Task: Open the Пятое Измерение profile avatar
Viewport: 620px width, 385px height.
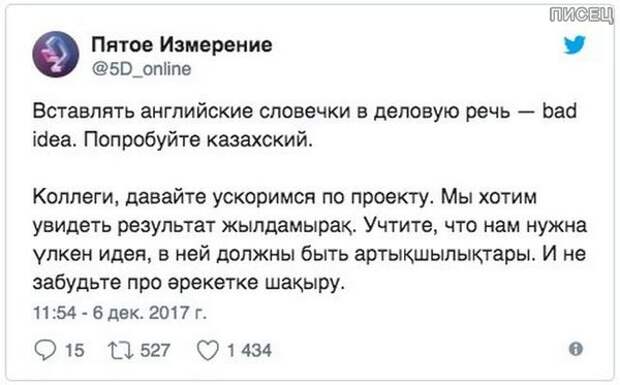Action: 56,54
